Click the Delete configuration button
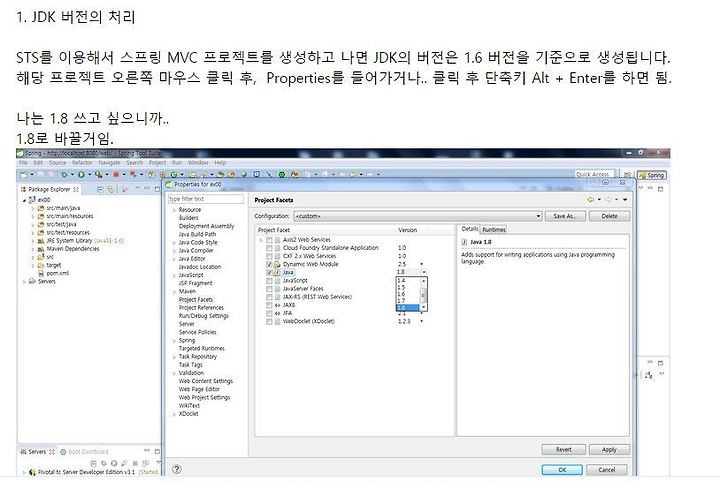 click(609, 216)
